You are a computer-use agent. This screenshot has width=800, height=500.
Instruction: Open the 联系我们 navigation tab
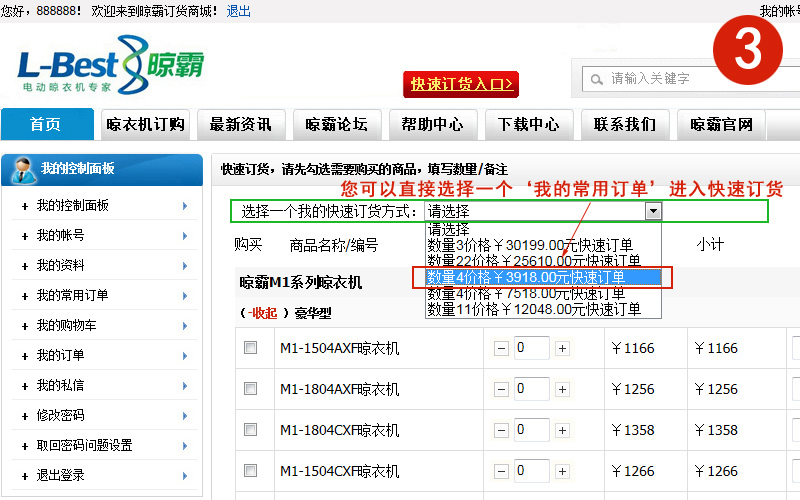click(625, 124)
